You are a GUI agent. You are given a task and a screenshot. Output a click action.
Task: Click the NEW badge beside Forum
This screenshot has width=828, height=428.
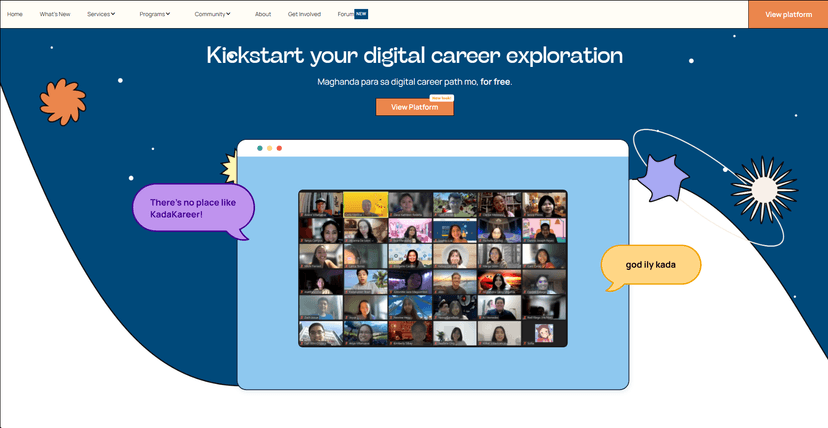coord(361,14)
